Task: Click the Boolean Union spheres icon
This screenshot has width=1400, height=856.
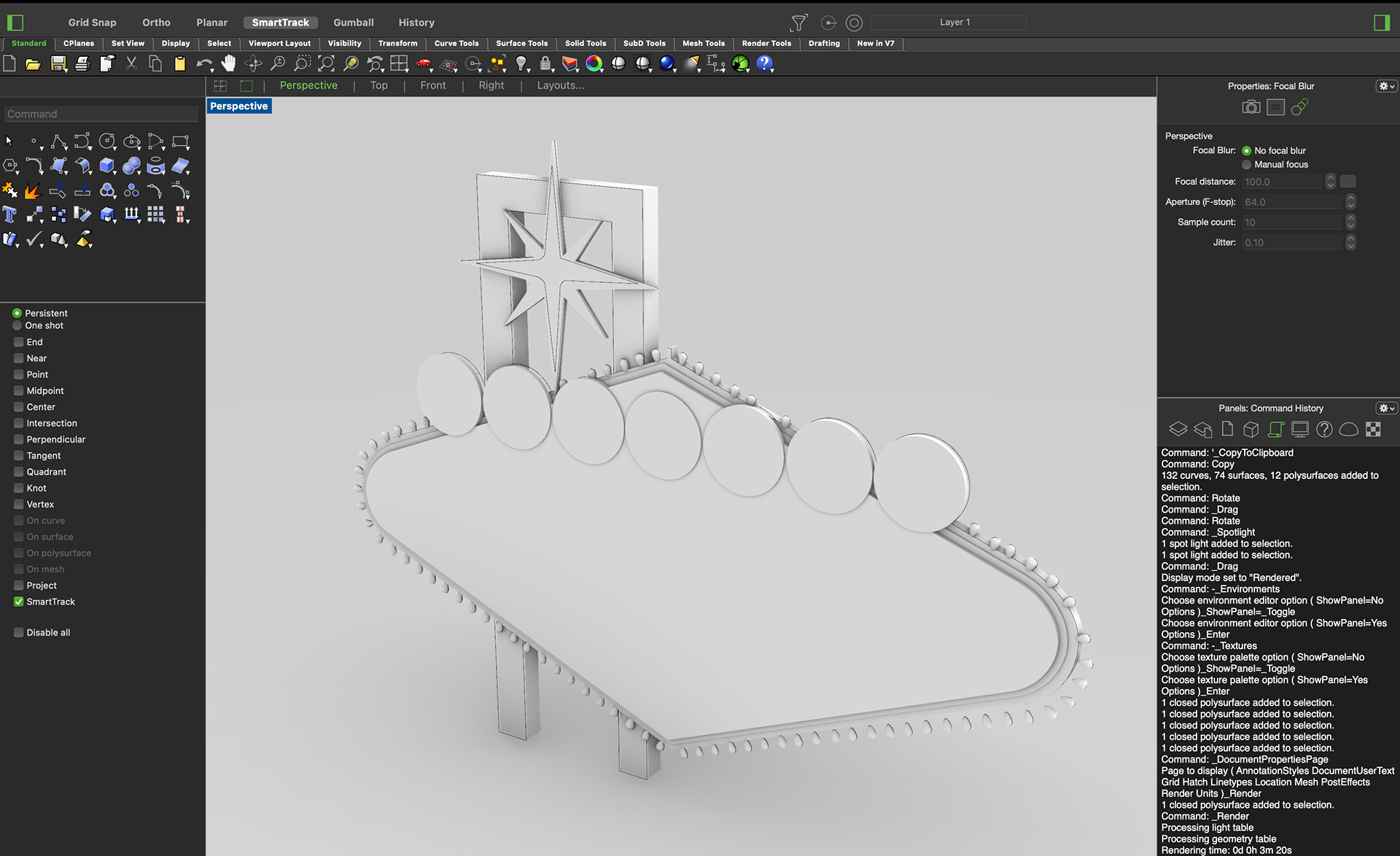Action: point(131,166)
